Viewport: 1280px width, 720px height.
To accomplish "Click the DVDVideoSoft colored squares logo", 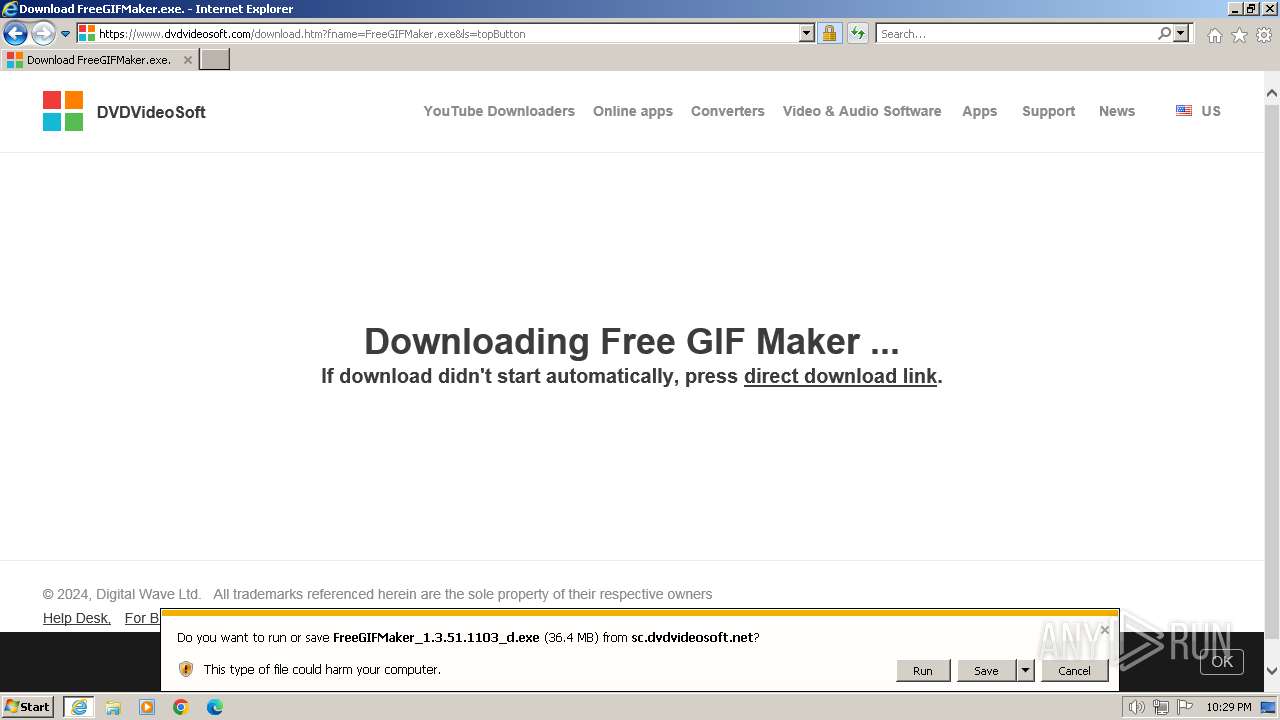I will coord(63,111).
